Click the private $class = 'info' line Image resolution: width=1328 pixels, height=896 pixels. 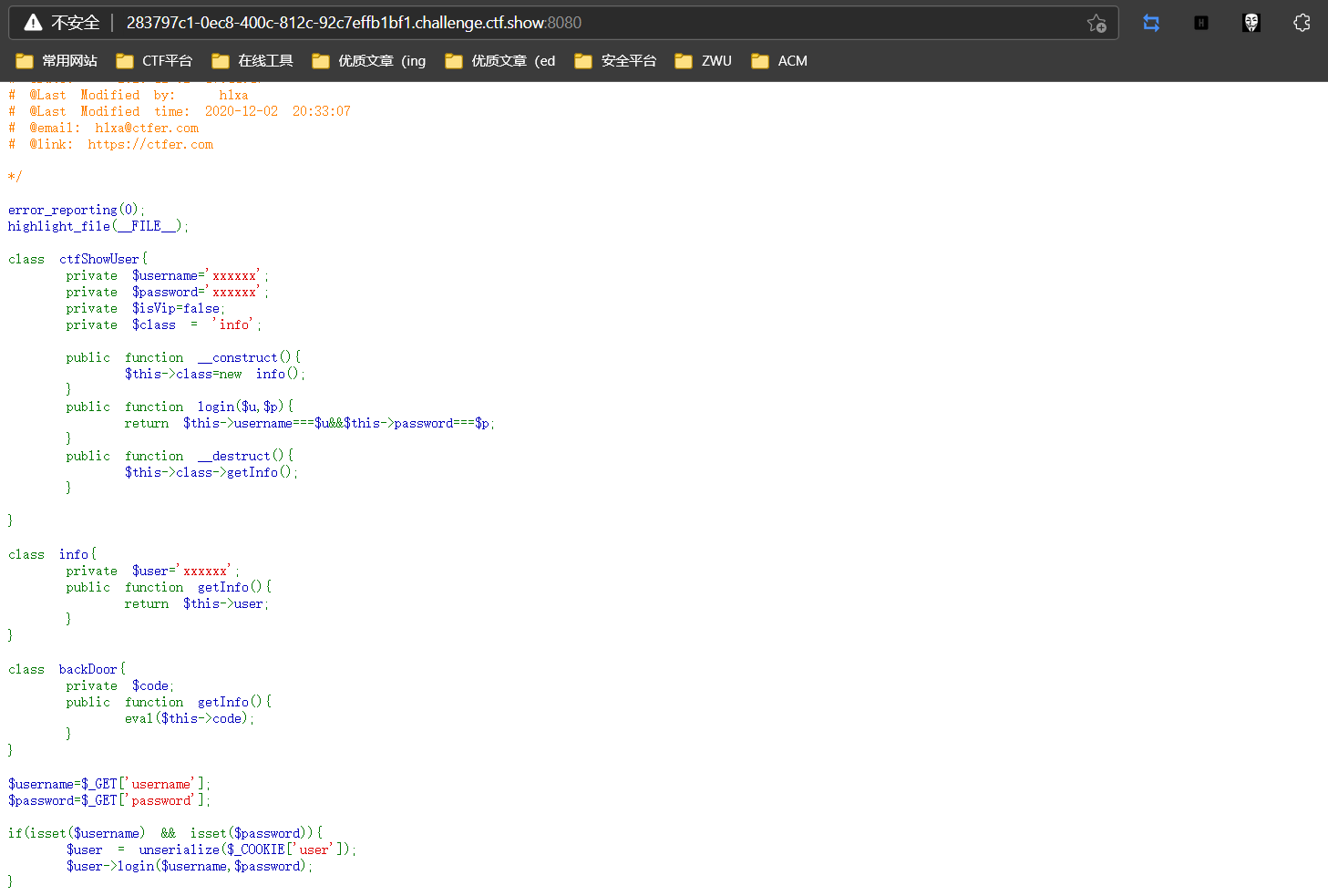tap(163, 325)
